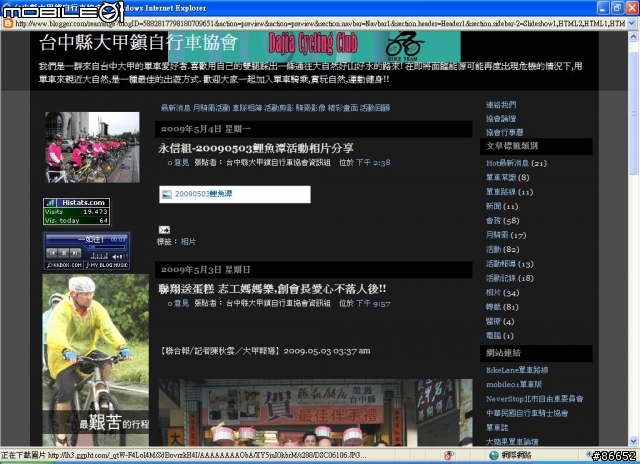The width and height of the screenshot is (640, 464).
Task: Open the 活動剪影 navigation tab
Action: [278, 108]
